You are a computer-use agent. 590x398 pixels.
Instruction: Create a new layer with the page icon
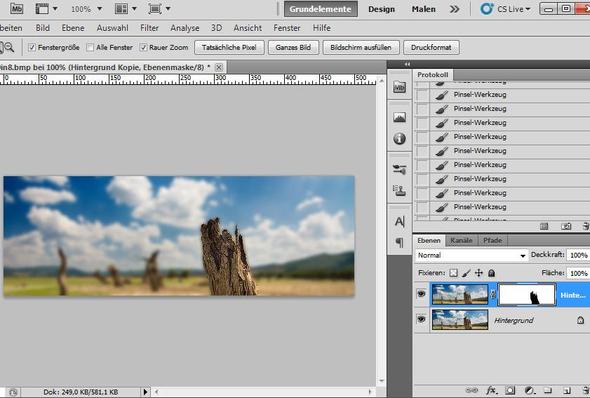(567, 390)
